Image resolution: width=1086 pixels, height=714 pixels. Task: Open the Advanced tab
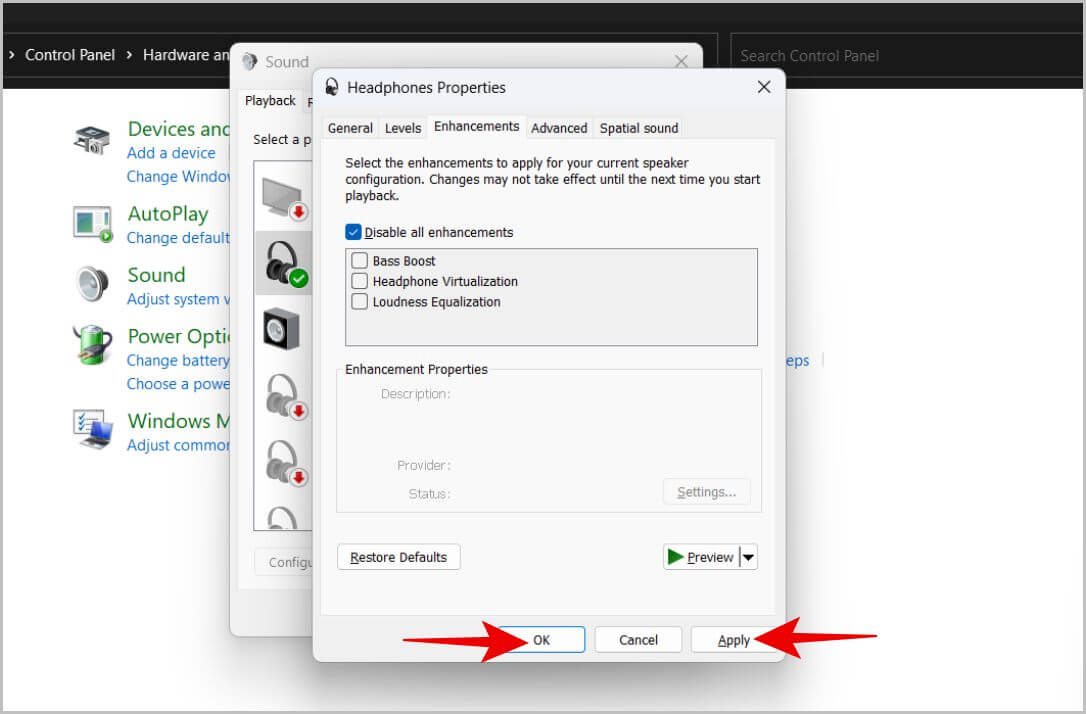pos(559,128)
